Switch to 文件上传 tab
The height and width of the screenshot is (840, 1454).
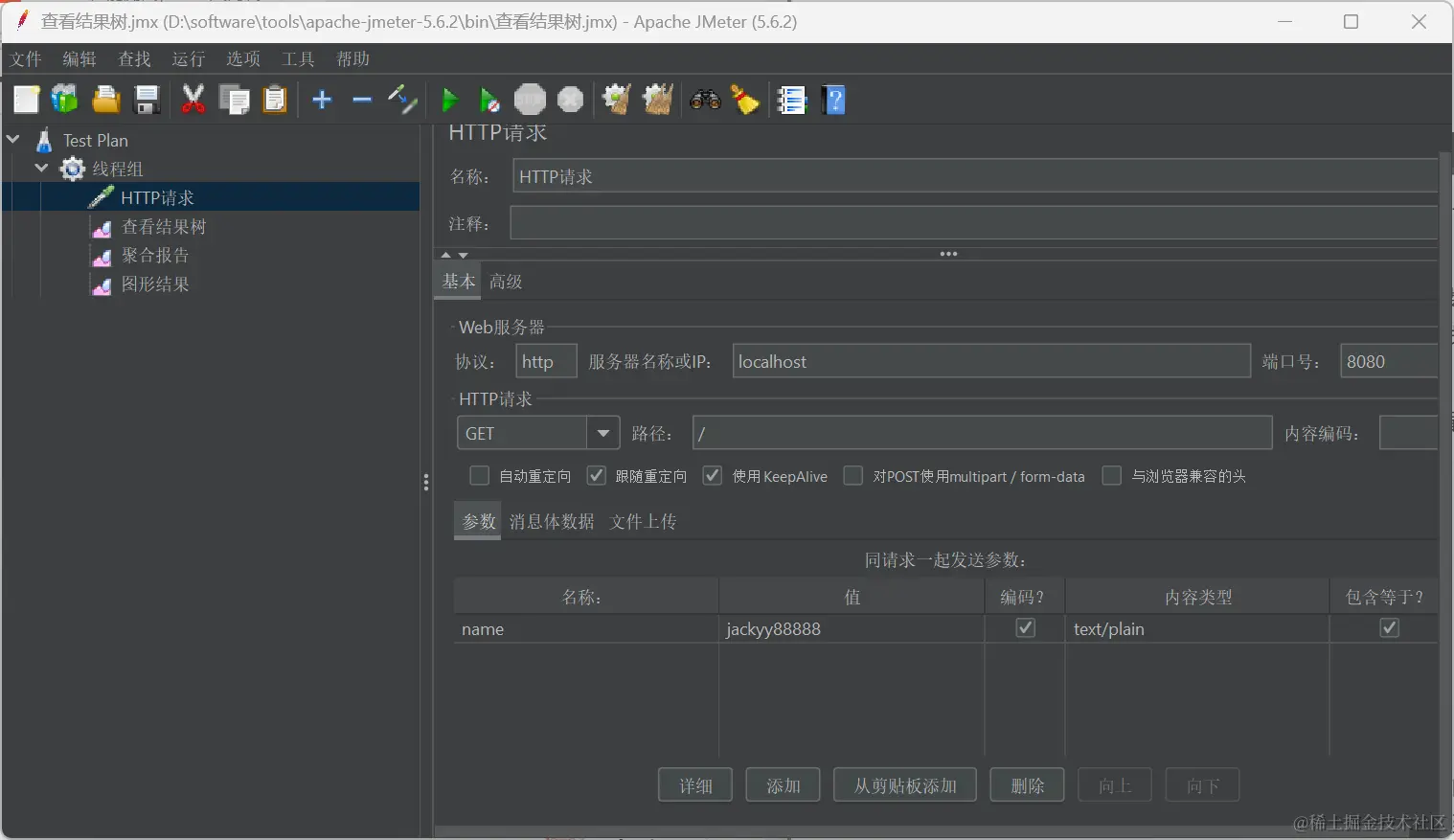(644, 522)
